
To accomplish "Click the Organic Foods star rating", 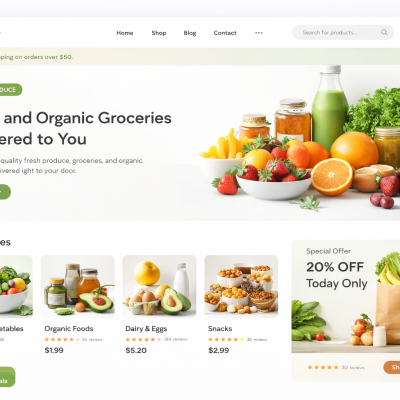I will (62, 339).
